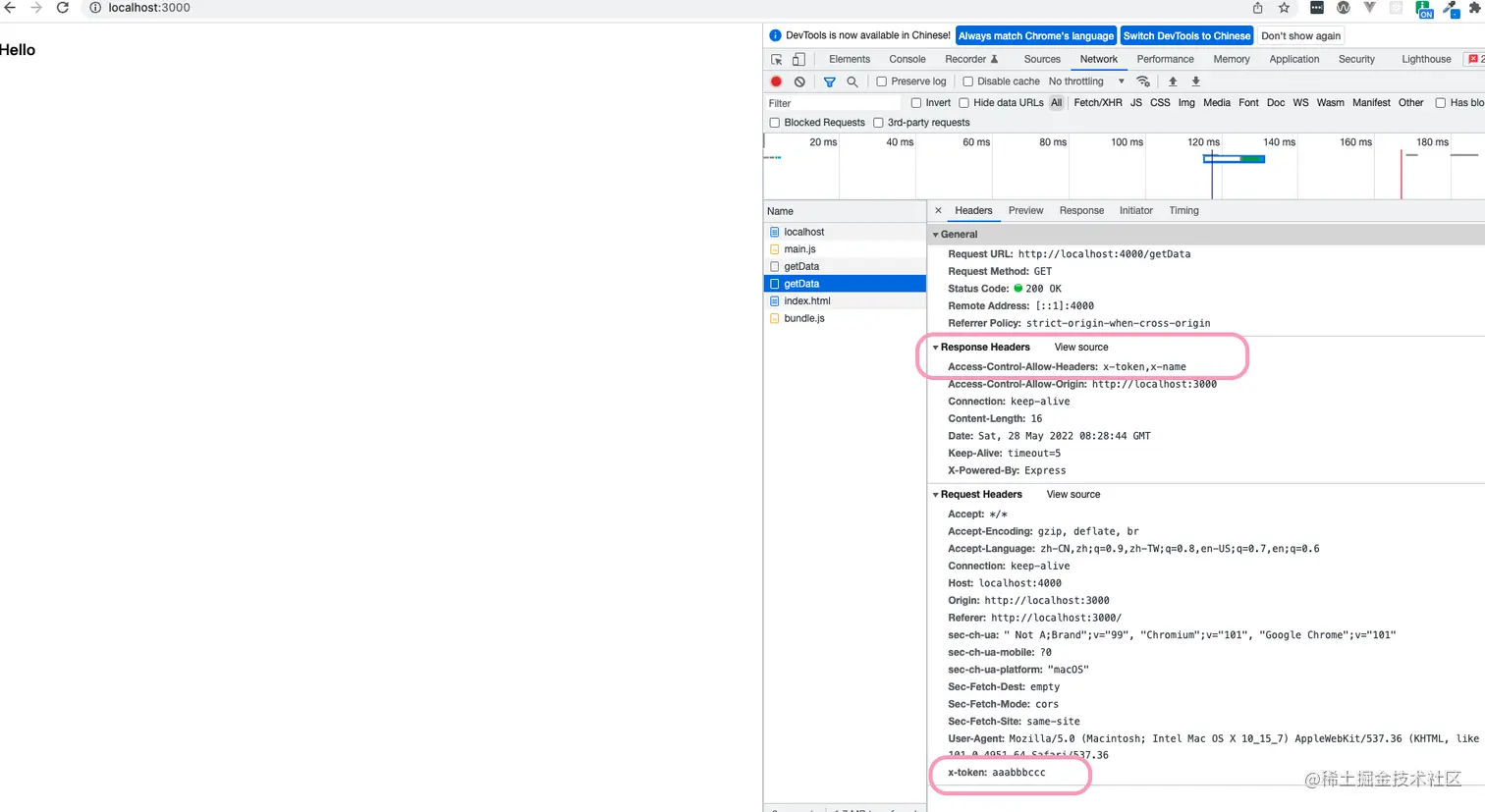Click the browser forward arrow
The height and width of the screenshot is (812, 1485).
click(36, 8)
